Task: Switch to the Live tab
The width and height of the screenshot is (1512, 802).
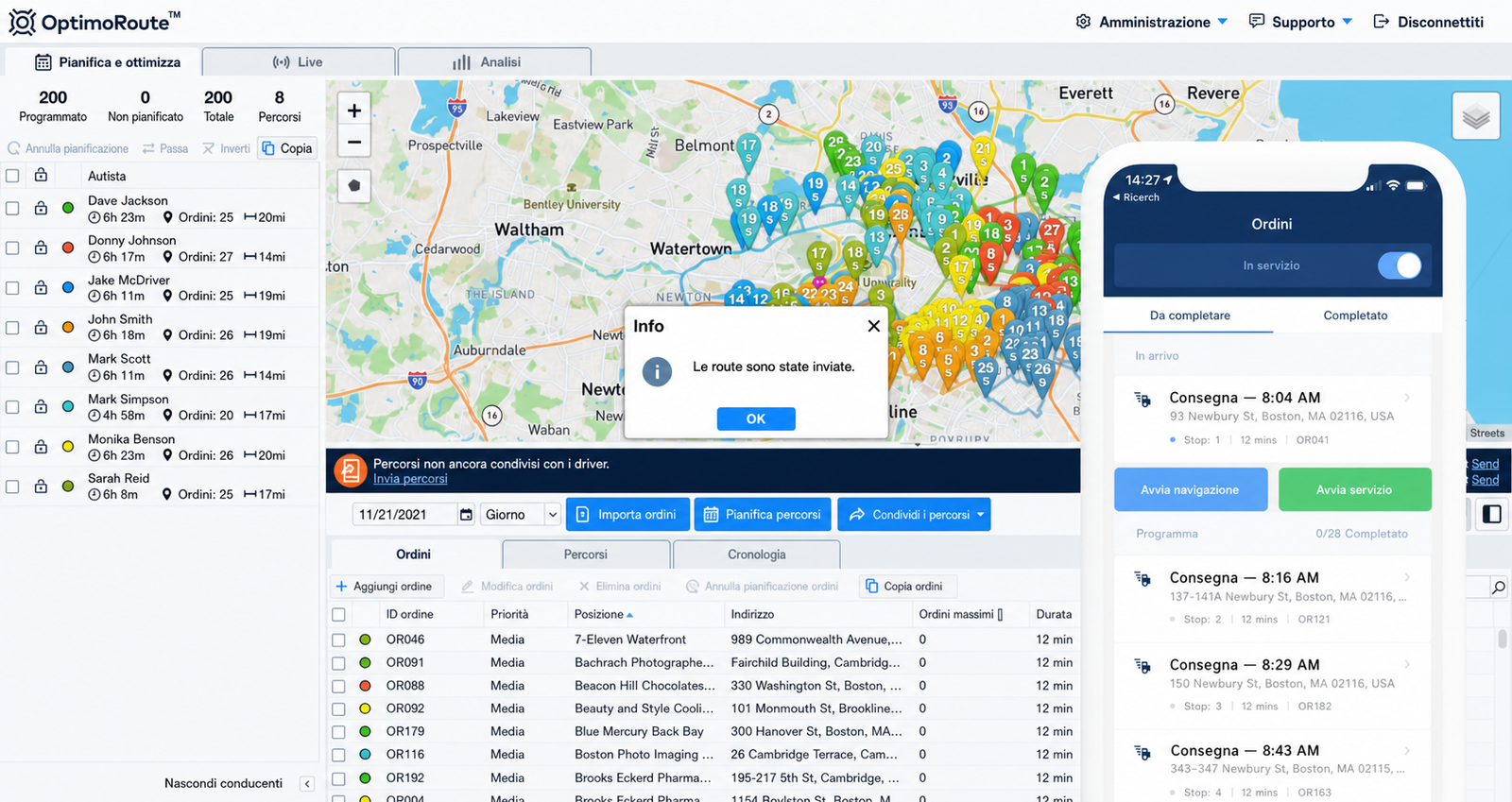Action: point(299,62)
